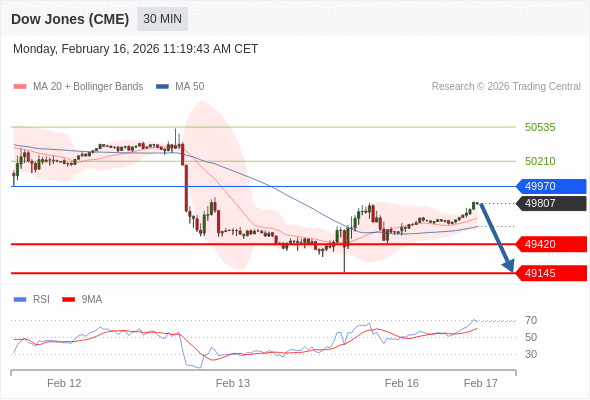Screen dimensions: 590x400
Task: Click the red 49145 support price tag
Action: (551, 273)
